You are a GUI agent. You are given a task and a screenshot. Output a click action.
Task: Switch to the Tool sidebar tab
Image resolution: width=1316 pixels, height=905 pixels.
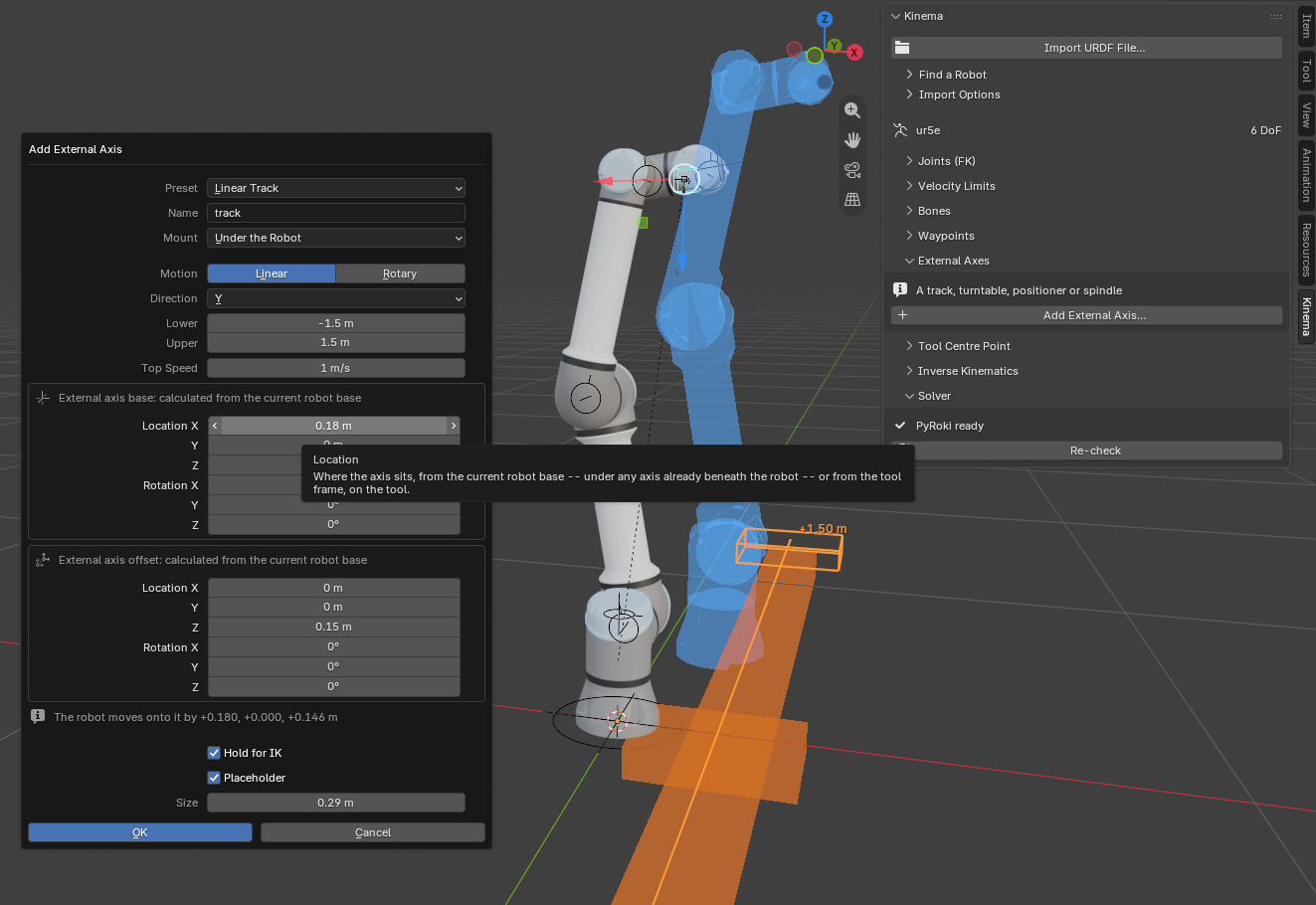click(1306, 70)
